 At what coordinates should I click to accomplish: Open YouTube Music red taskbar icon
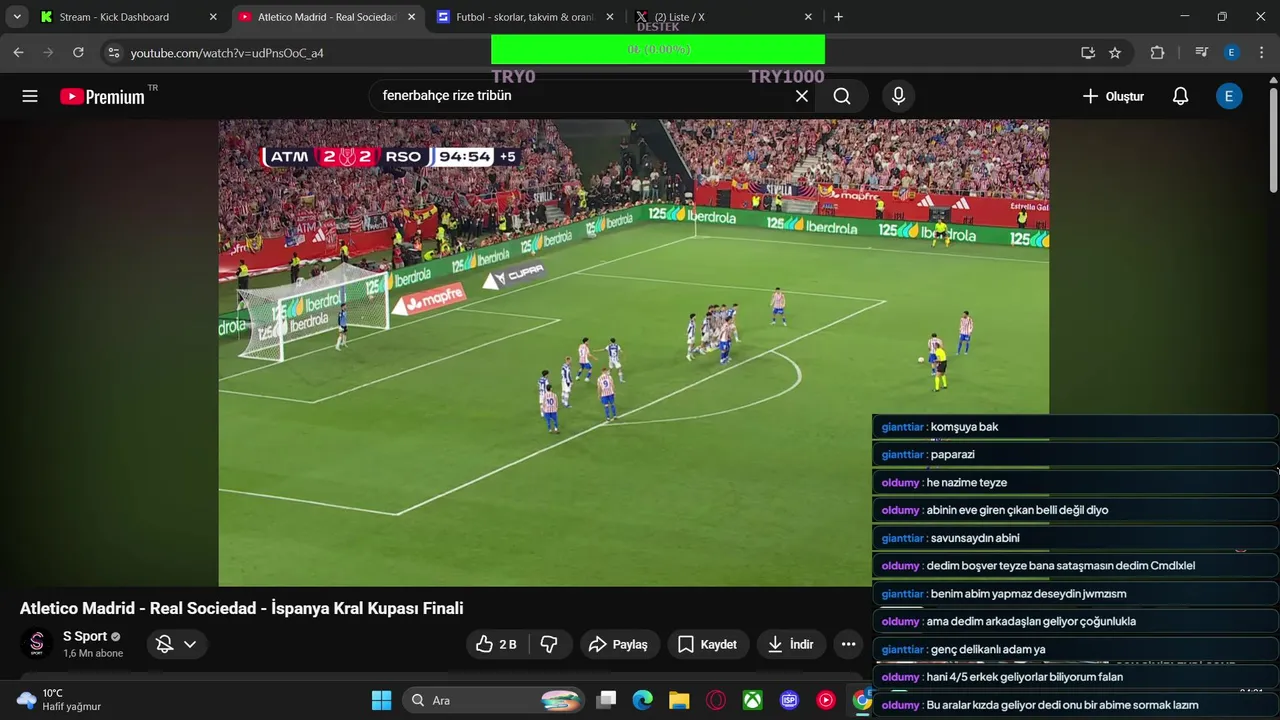point(826,700)
